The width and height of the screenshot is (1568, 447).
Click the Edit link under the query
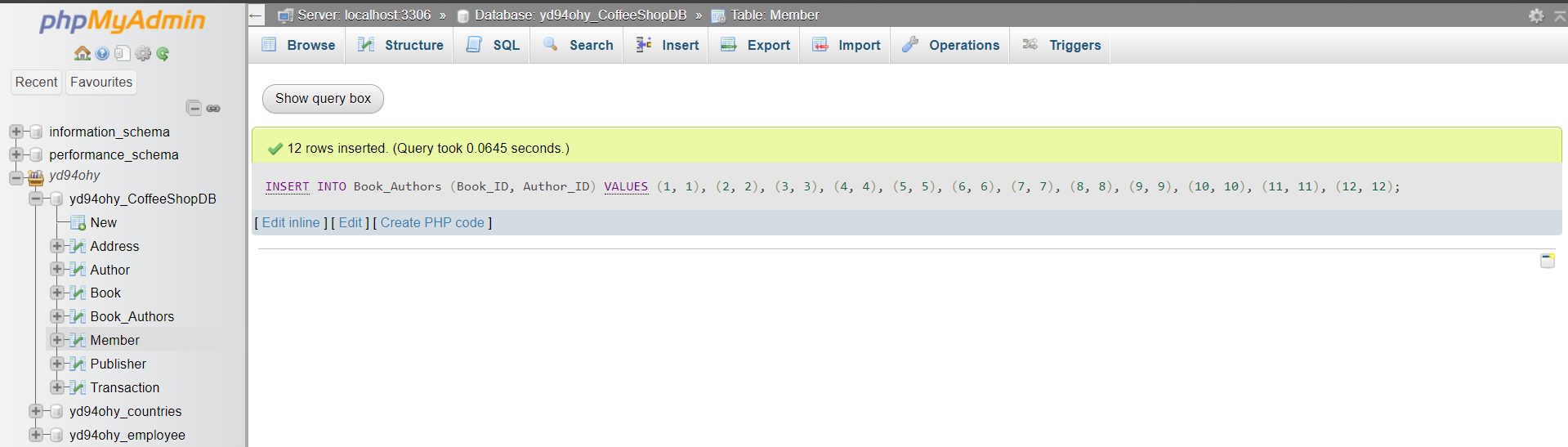(351, 222)
